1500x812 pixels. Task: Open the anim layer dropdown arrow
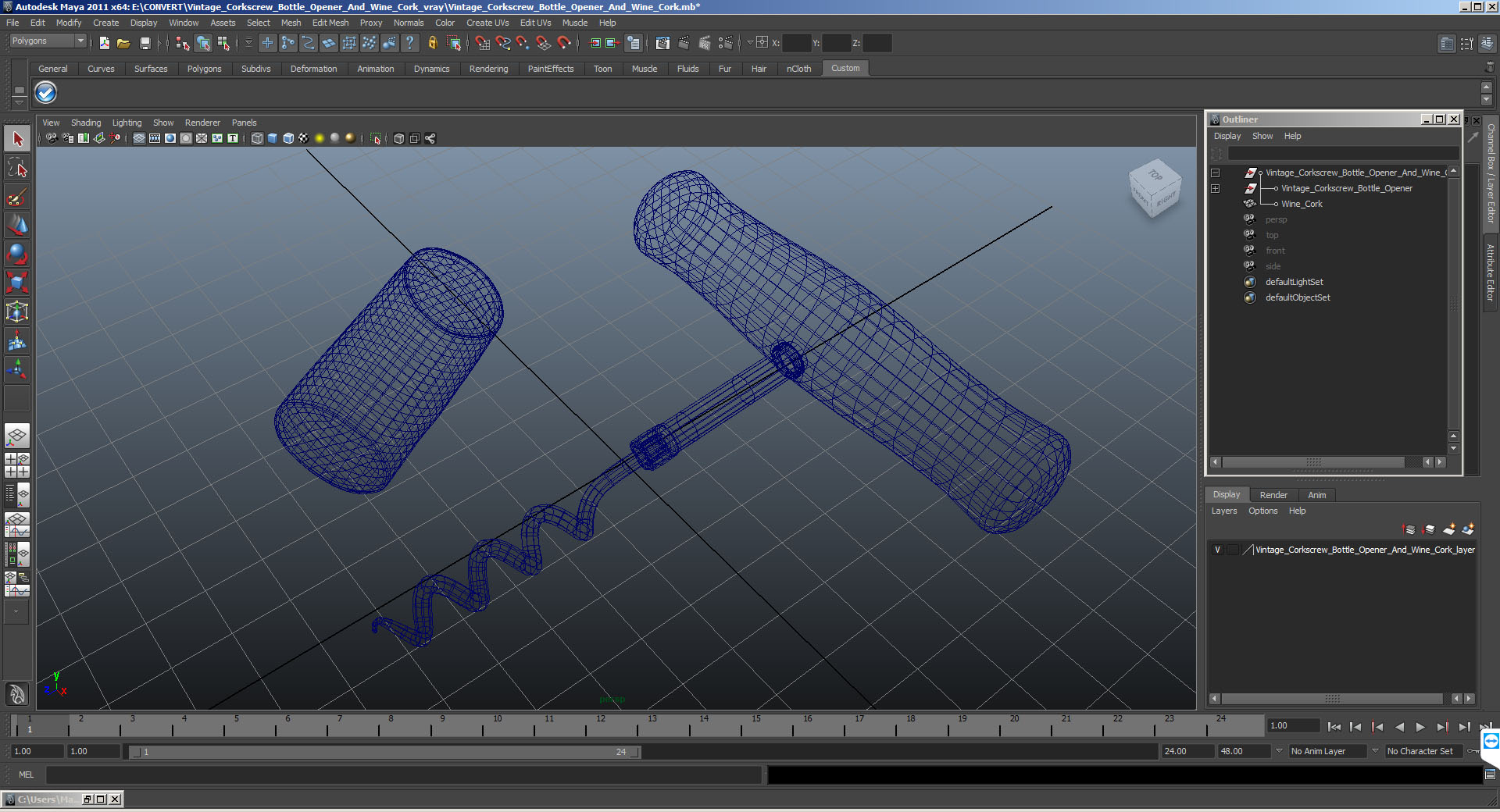(x=1279, y=751)
